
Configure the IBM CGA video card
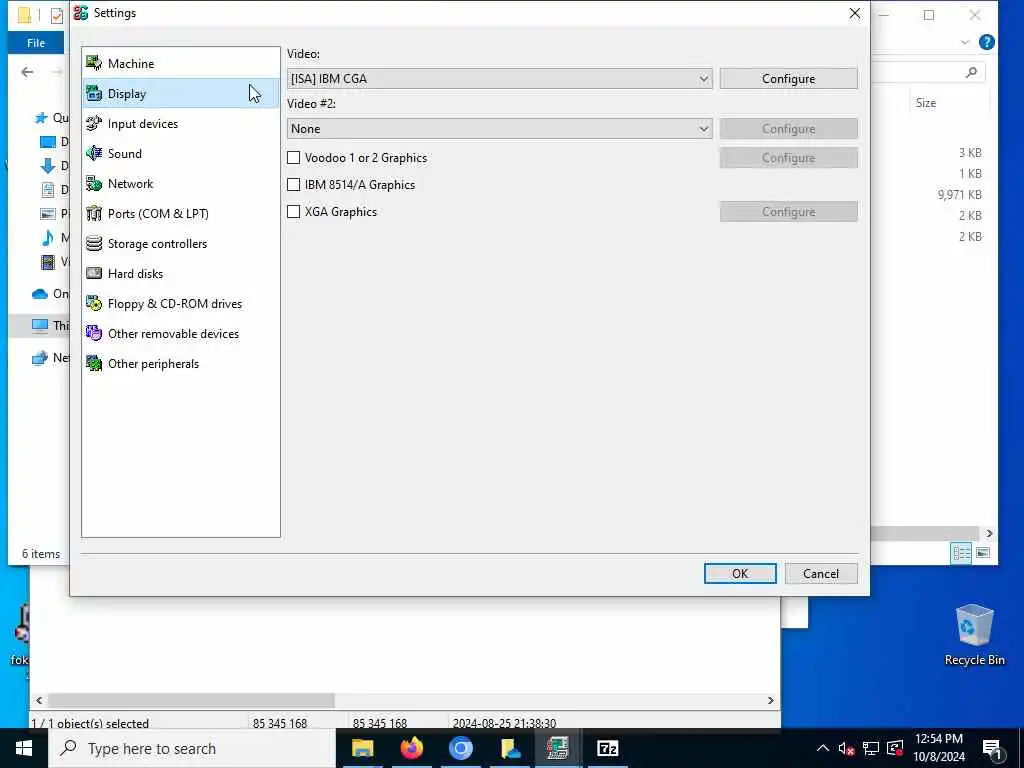(788, 78)
